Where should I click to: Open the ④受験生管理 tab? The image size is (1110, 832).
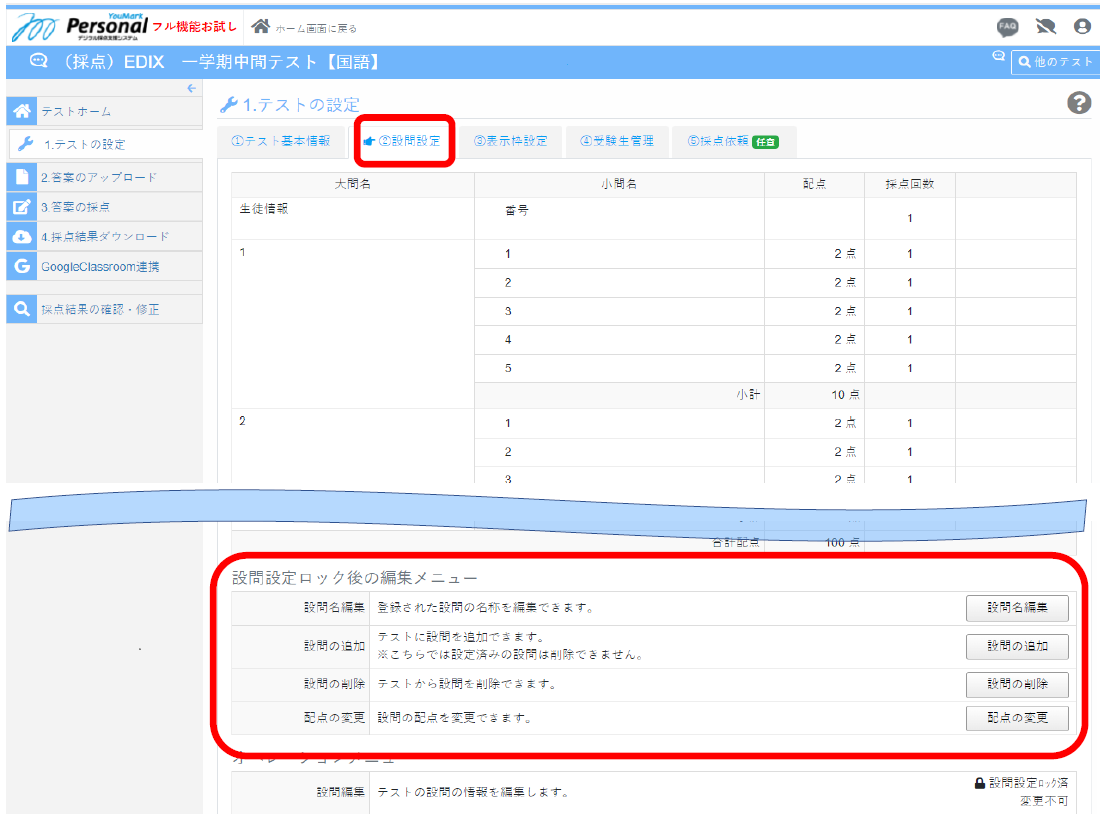point(618,141)
